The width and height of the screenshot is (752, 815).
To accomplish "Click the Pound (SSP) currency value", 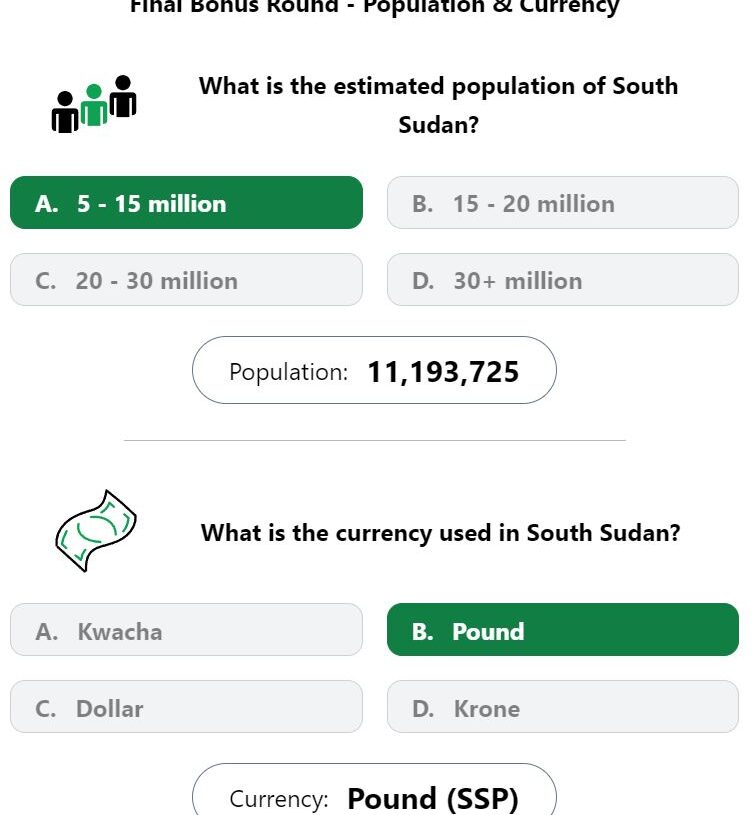I will [433, 799].
